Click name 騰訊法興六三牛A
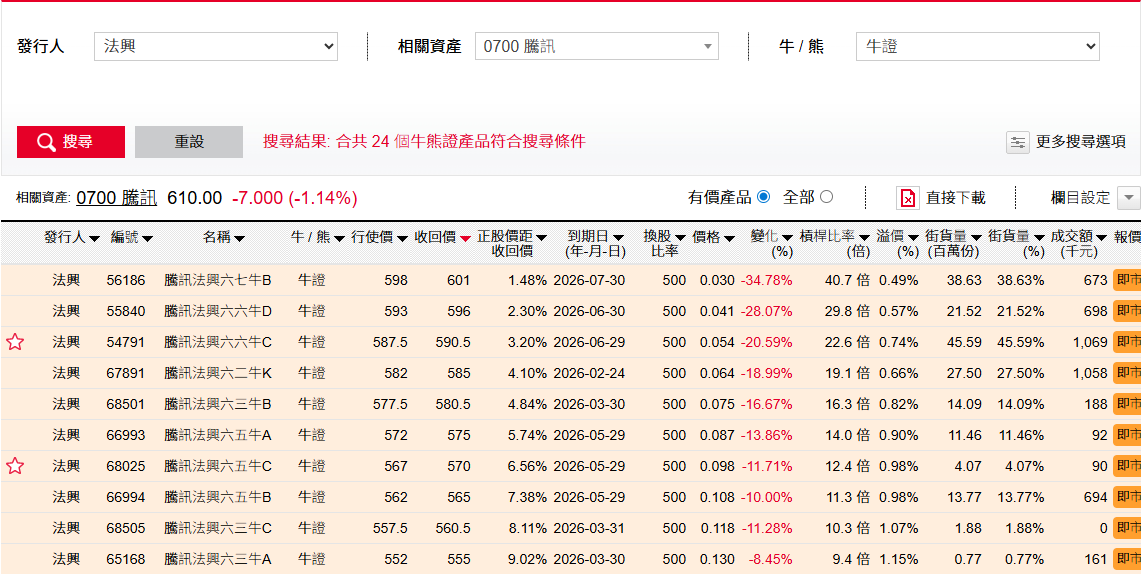The image size is (1144, 574). click(217, 559)
